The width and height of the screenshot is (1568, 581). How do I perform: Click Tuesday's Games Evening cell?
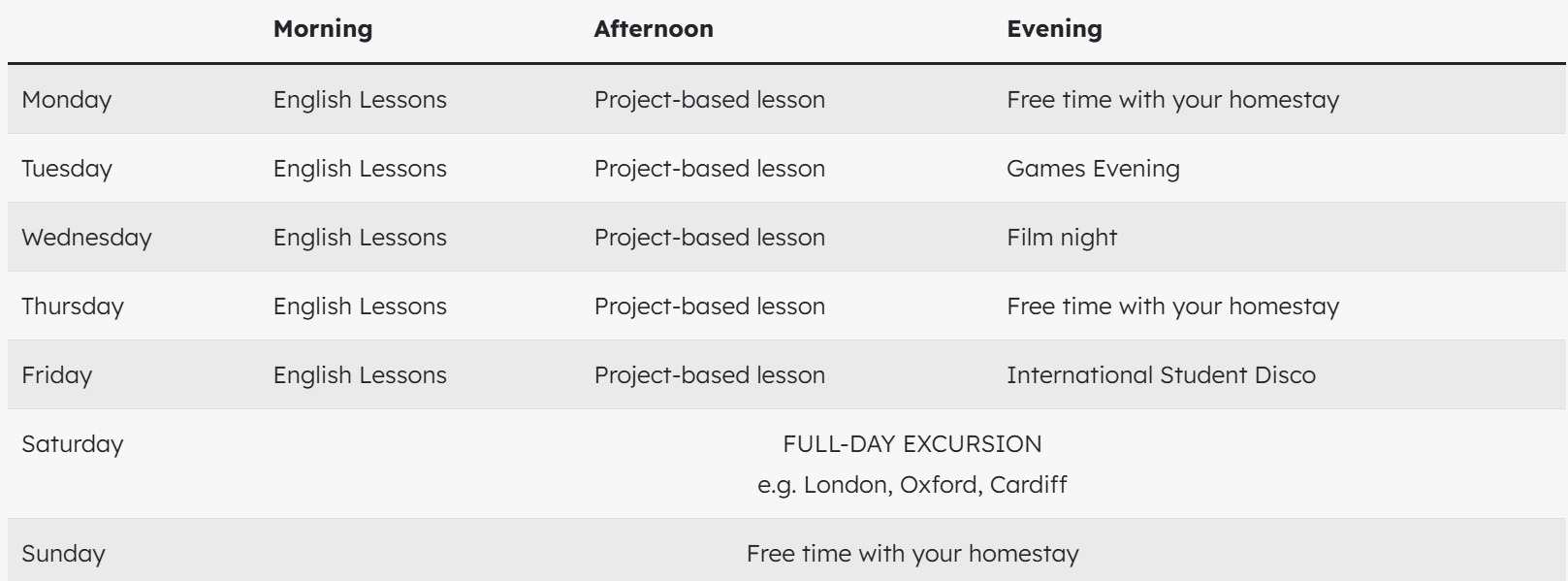[1093, 169]
